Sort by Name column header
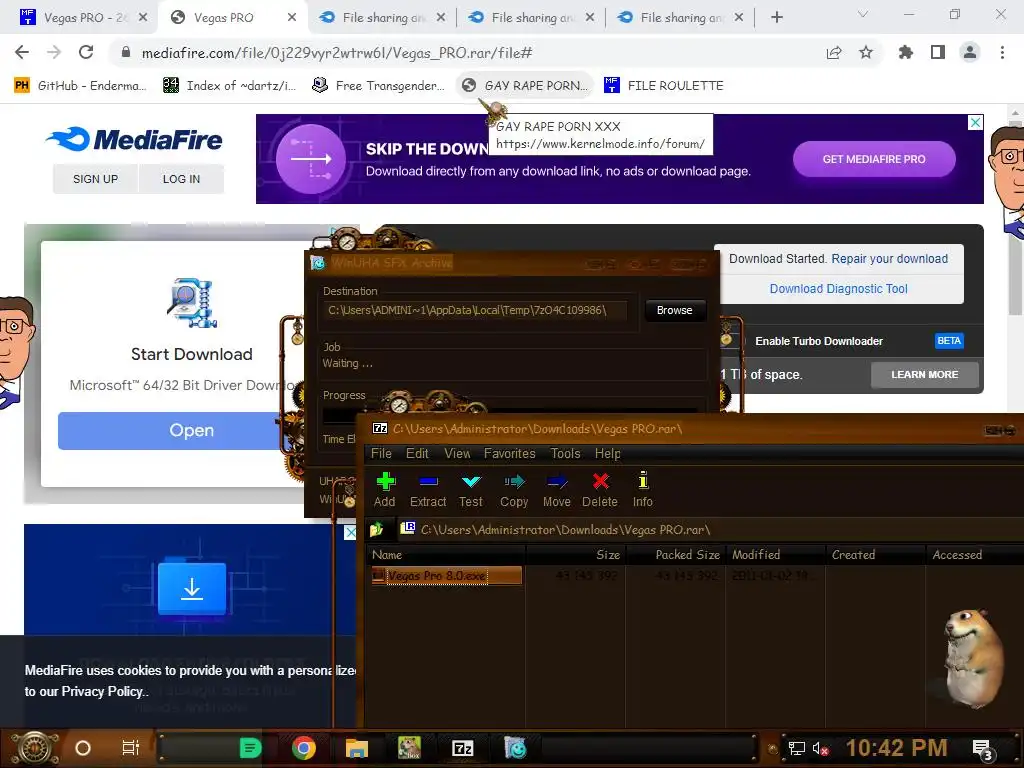Viewport: 1024px width, 768px height. coord(447,554)
